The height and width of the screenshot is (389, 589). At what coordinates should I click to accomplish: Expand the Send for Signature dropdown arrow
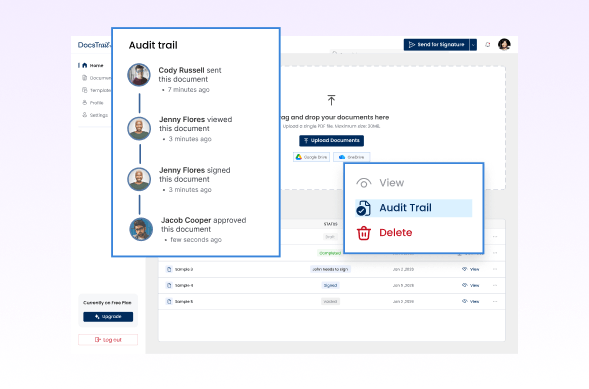pos(473,45)
